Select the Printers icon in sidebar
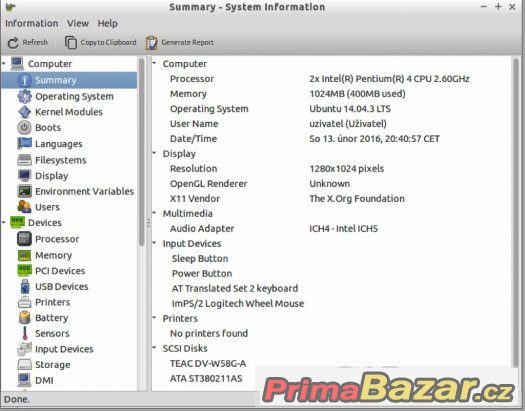 pyautogui.click(x=24, y=302)
